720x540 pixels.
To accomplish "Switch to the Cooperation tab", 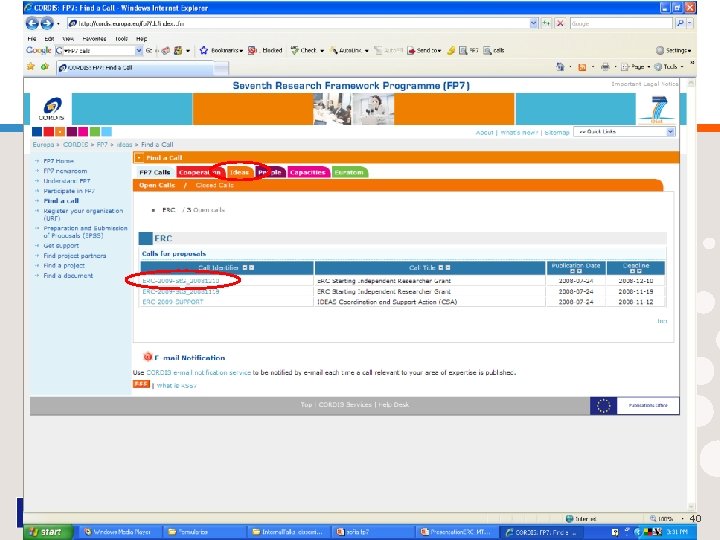I will point(200,172).
